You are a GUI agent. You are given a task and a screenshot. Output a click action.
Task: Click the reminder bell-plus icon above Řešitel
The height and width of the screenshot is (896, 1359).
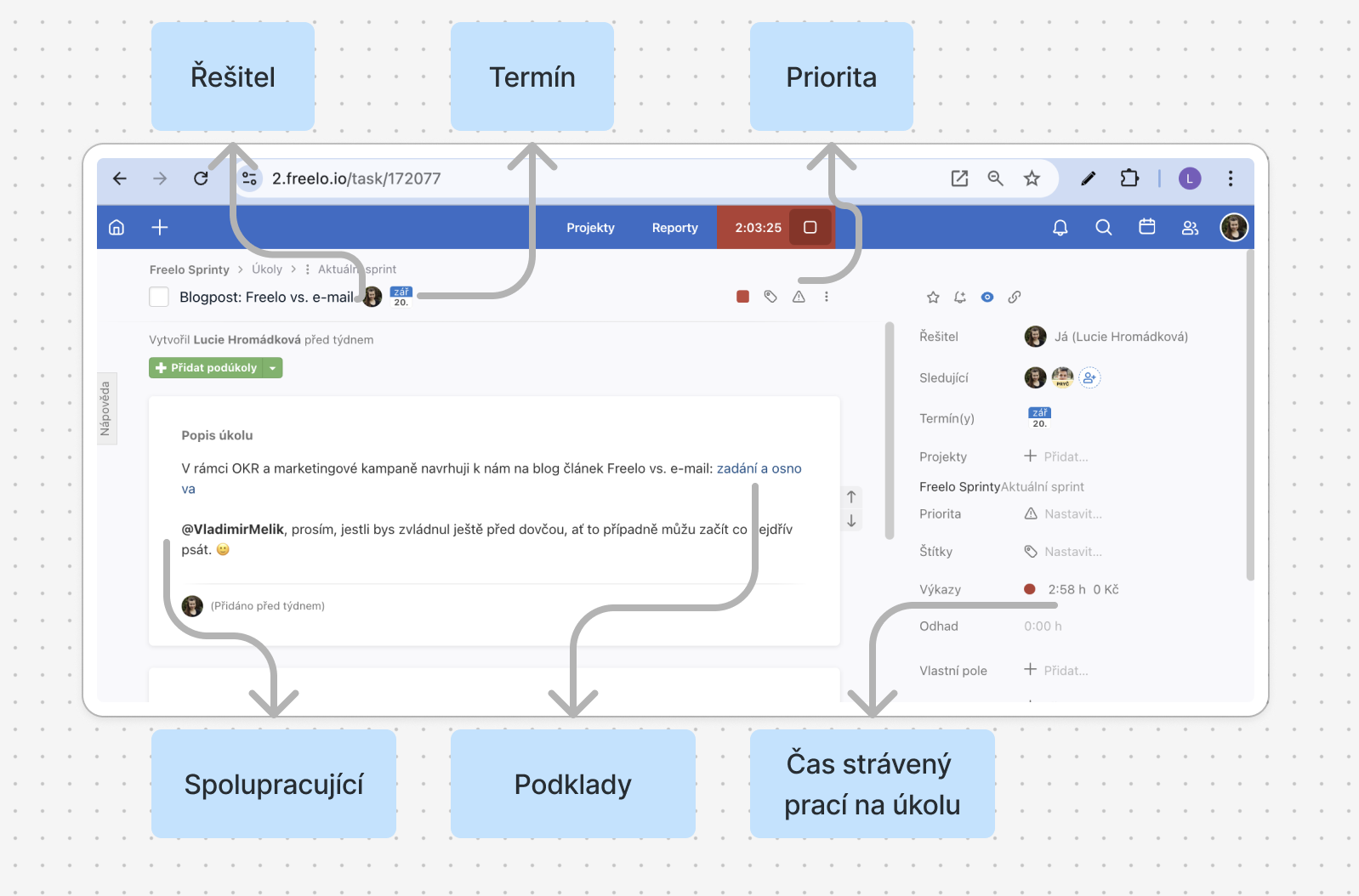(960, 298)
